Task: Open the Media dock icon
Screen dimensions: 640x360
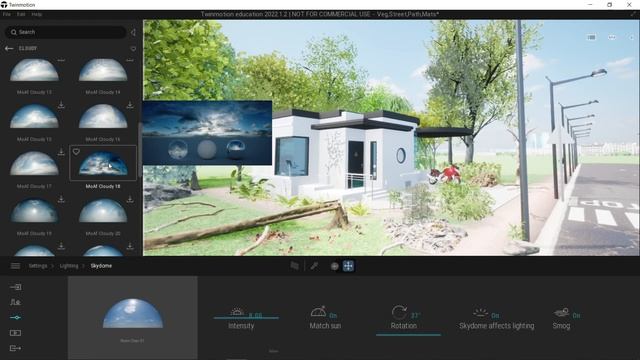Action: click(16, 333)
